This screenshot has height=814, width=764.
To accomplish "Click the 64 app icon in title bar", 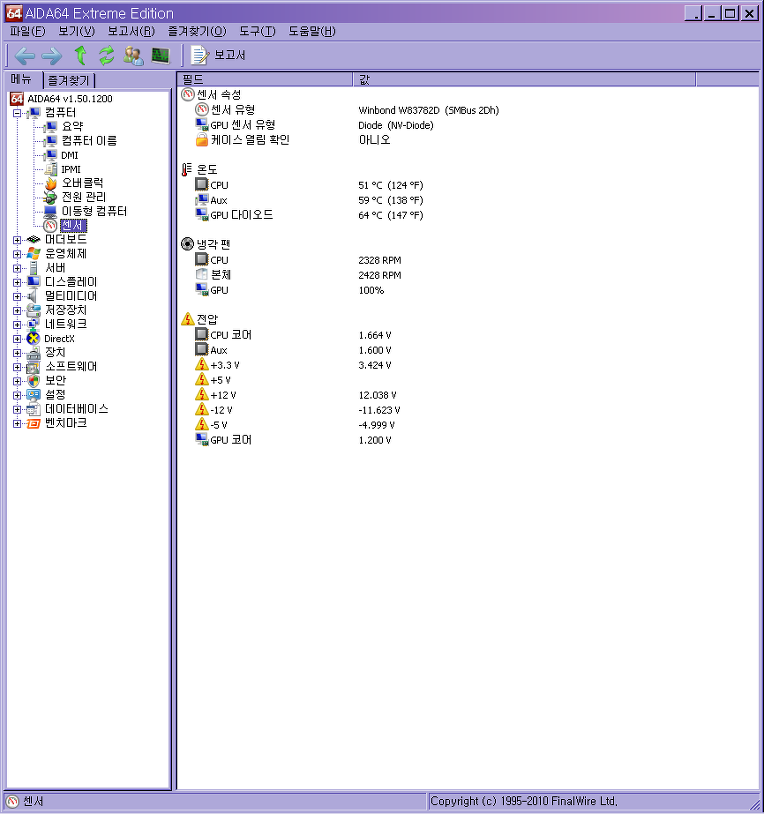I will [13, 12].
